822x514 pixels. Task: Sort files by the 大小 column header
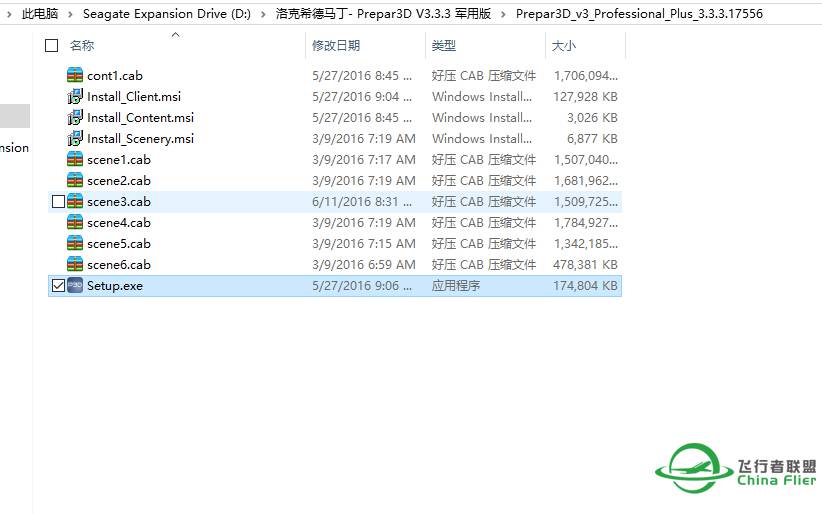[564, 46]
